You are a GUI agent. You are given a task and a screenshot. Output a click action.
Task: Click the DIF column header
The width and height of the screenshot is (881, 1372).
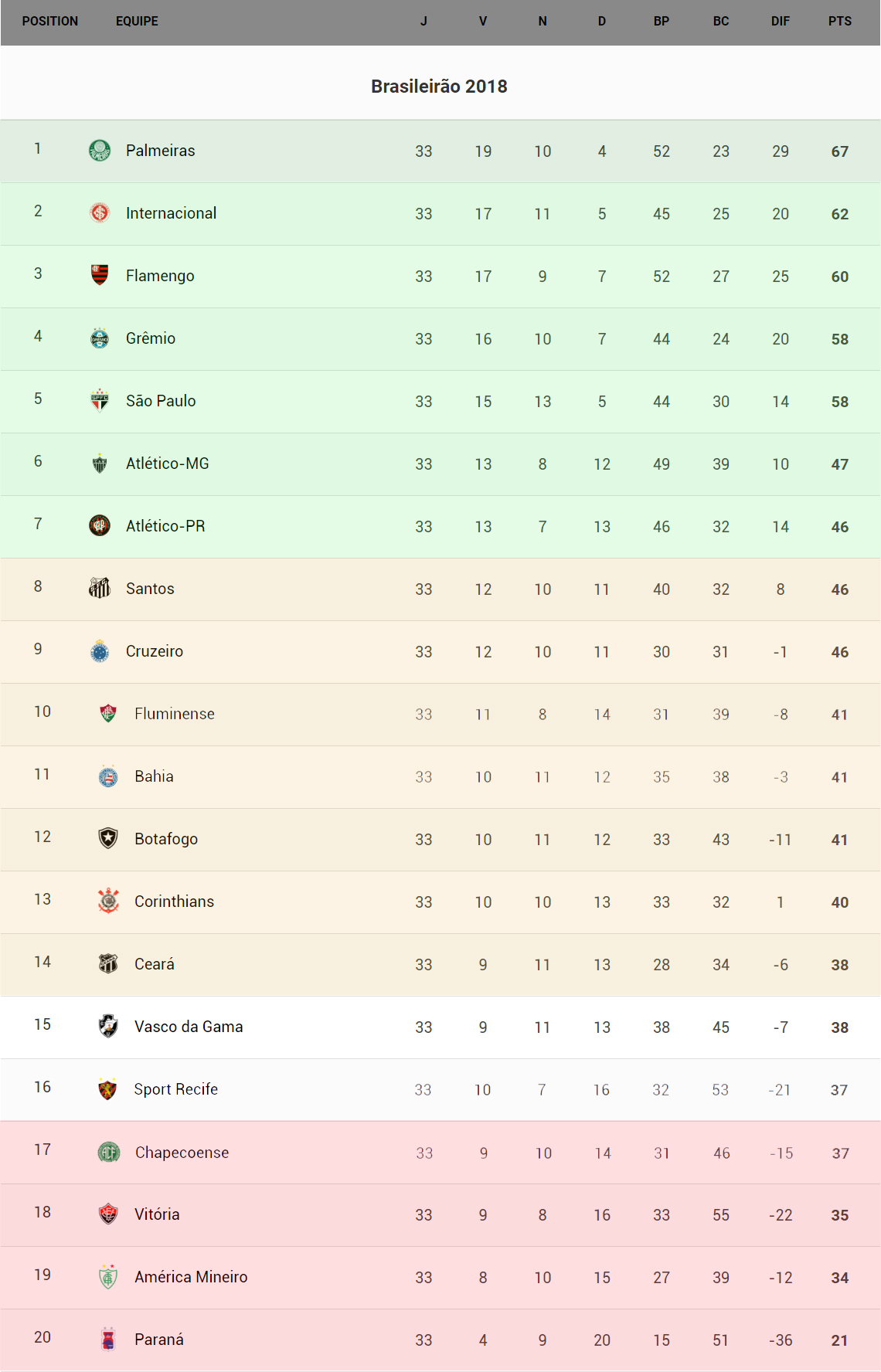click(780, 22)
